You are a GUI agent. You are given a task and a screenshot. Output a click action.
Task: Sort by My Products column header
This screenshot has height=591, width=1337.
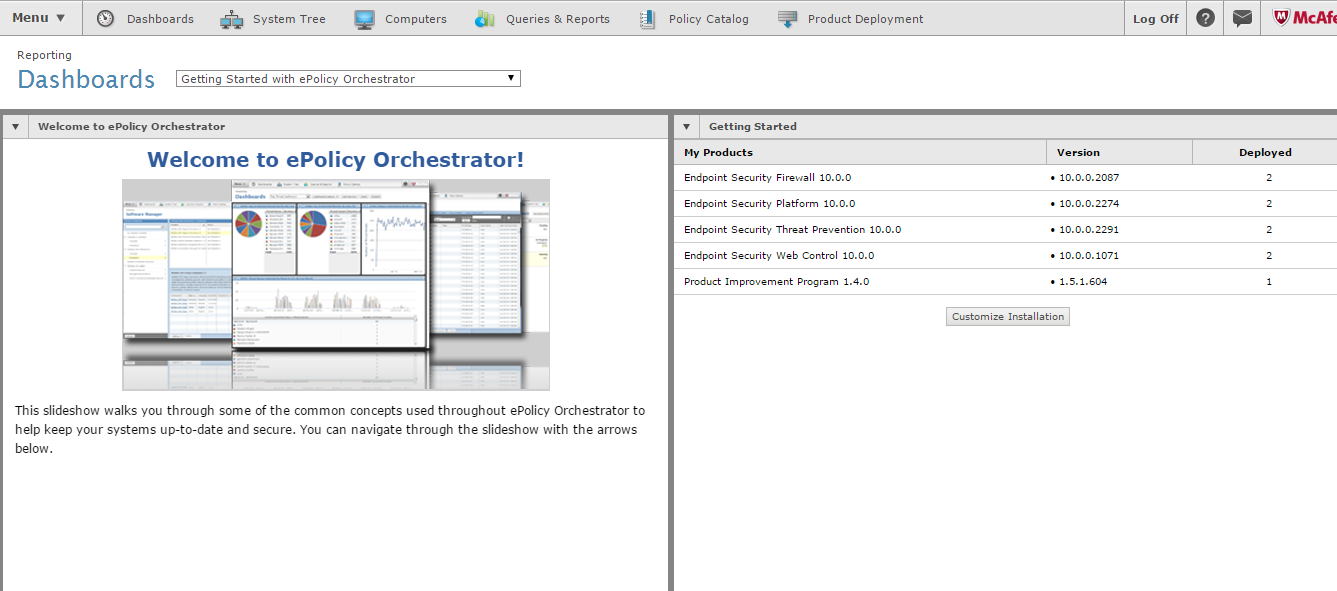[x=860, y=152]
